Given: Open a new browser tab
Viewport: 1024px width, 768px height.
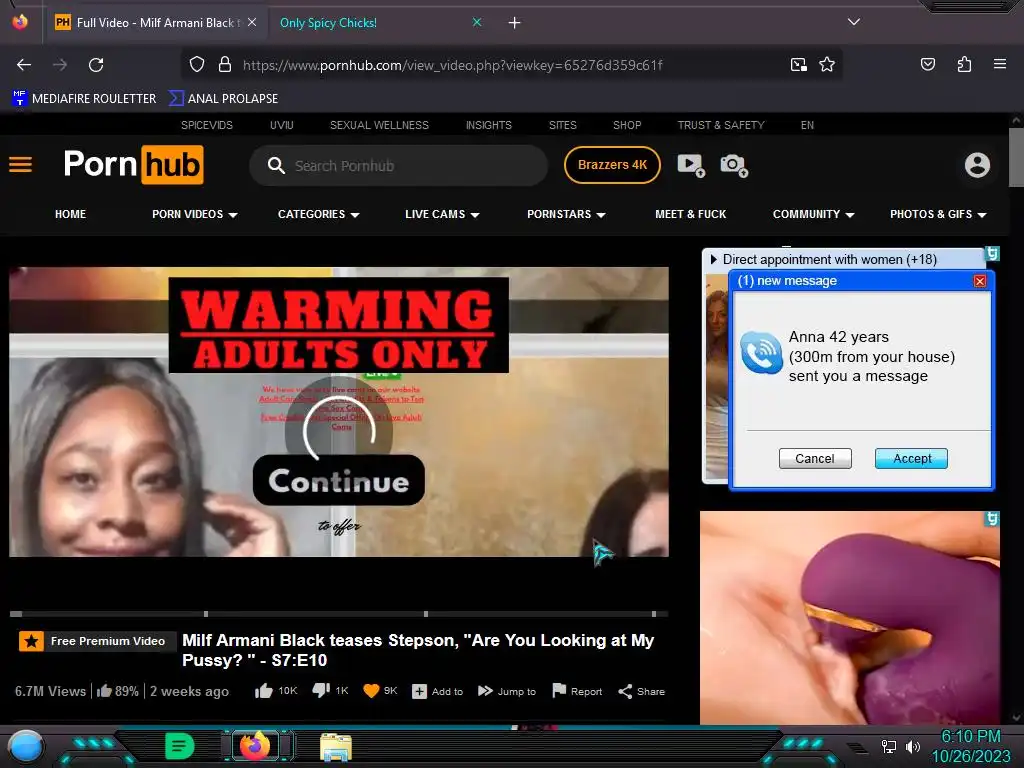Looking at the screenshot, I should coord(515,23).
